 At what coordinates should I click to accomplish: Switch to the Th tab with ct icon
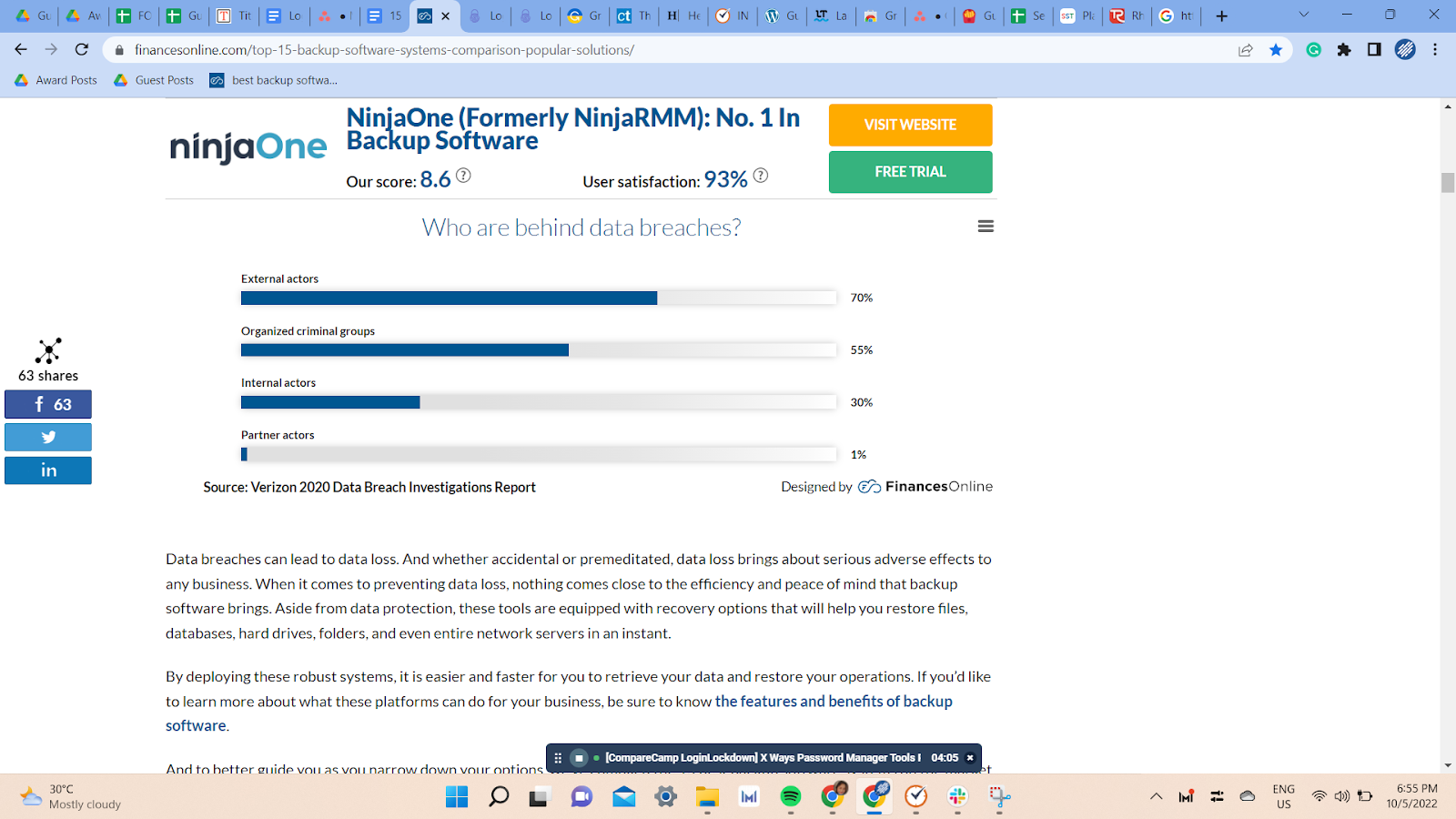(x=633, y=15)
